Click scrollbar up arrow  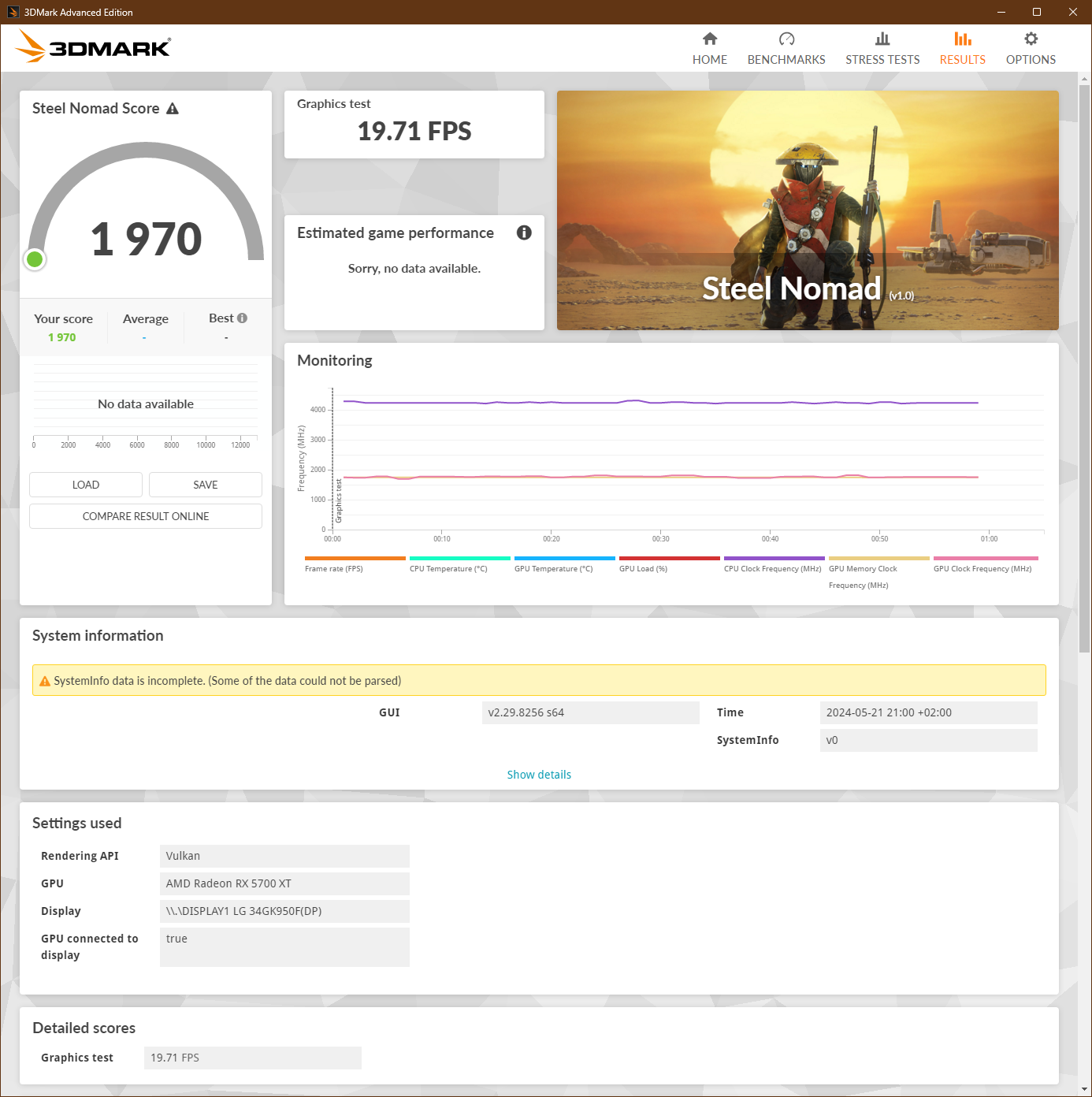pyautogui.click(x=1085, y=79)
